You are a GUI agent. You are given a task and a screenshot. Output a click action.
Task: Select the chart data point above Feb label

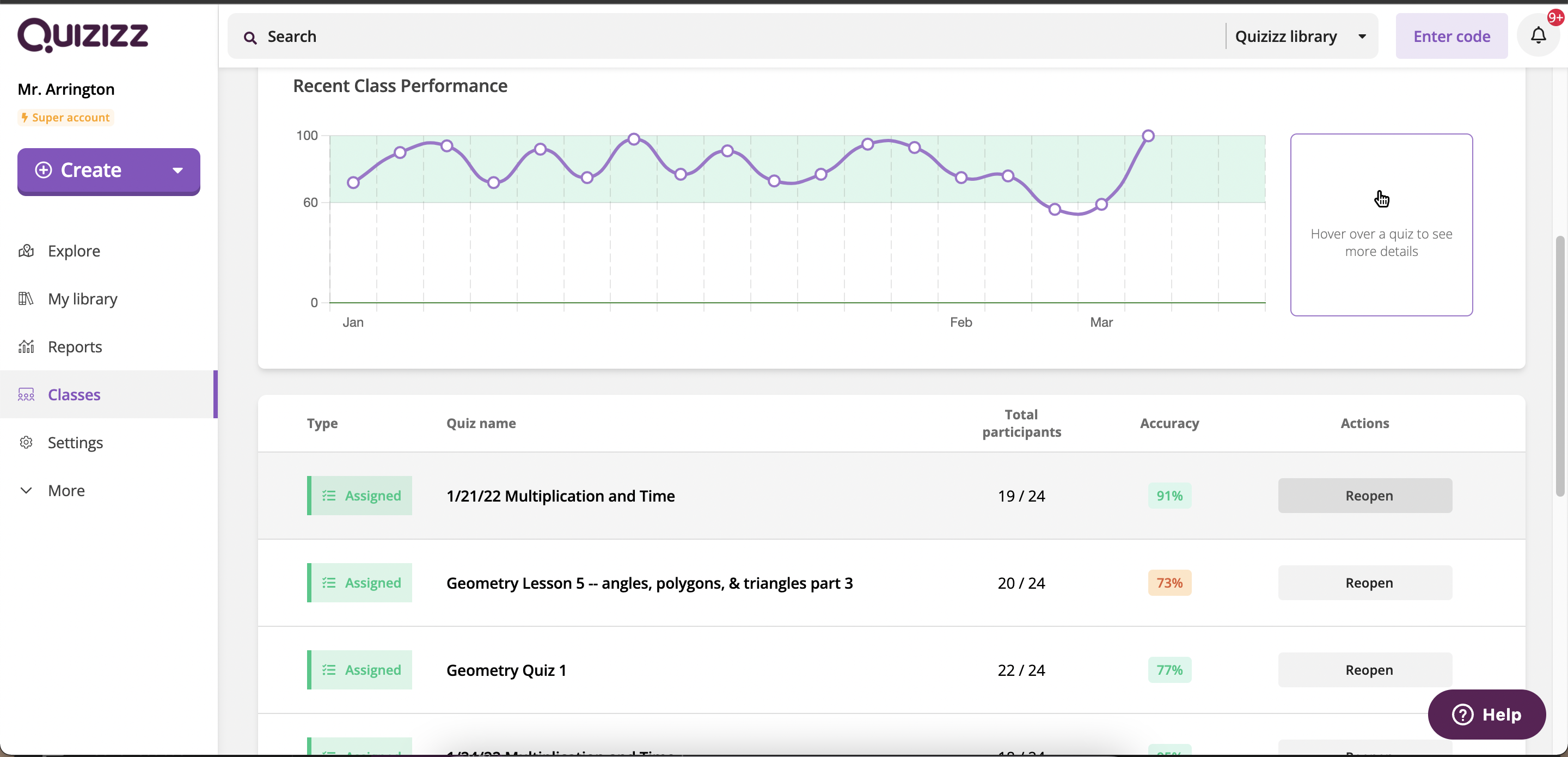pyautogui.click(x=961, y=178)
